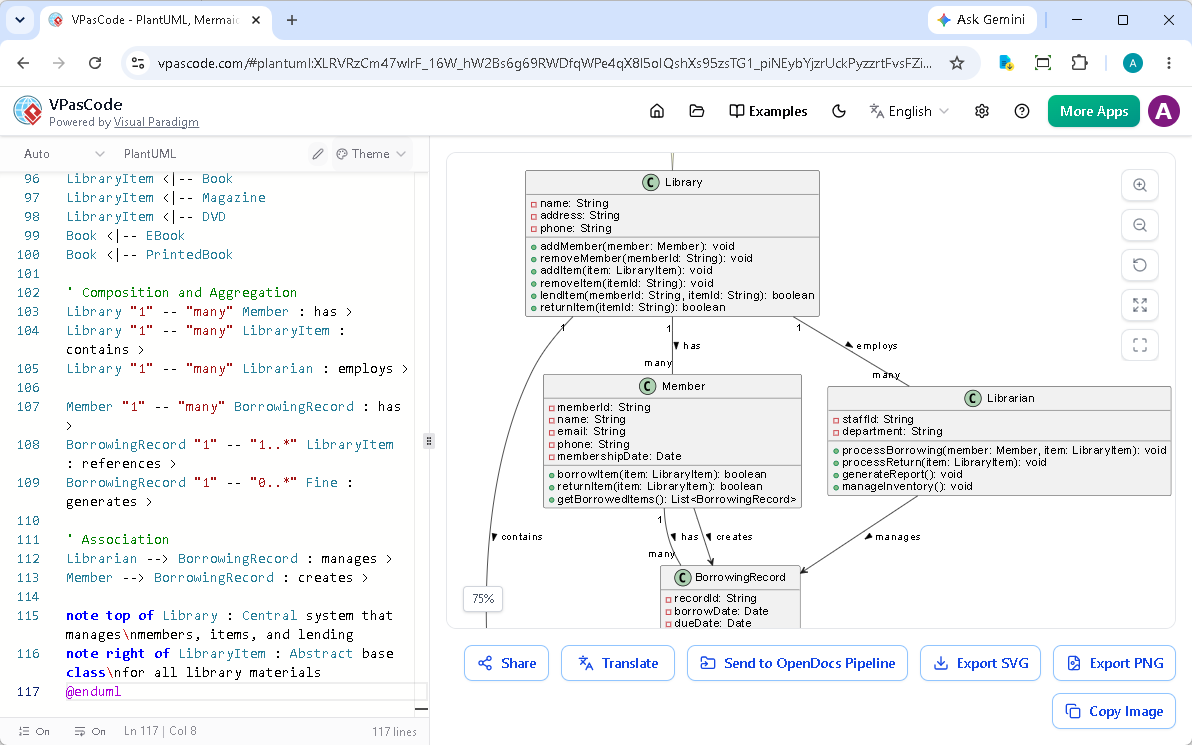The height and width of the screenshot is (745, 1192).
Task: Click Export SVG button
Action: [980, 663]
